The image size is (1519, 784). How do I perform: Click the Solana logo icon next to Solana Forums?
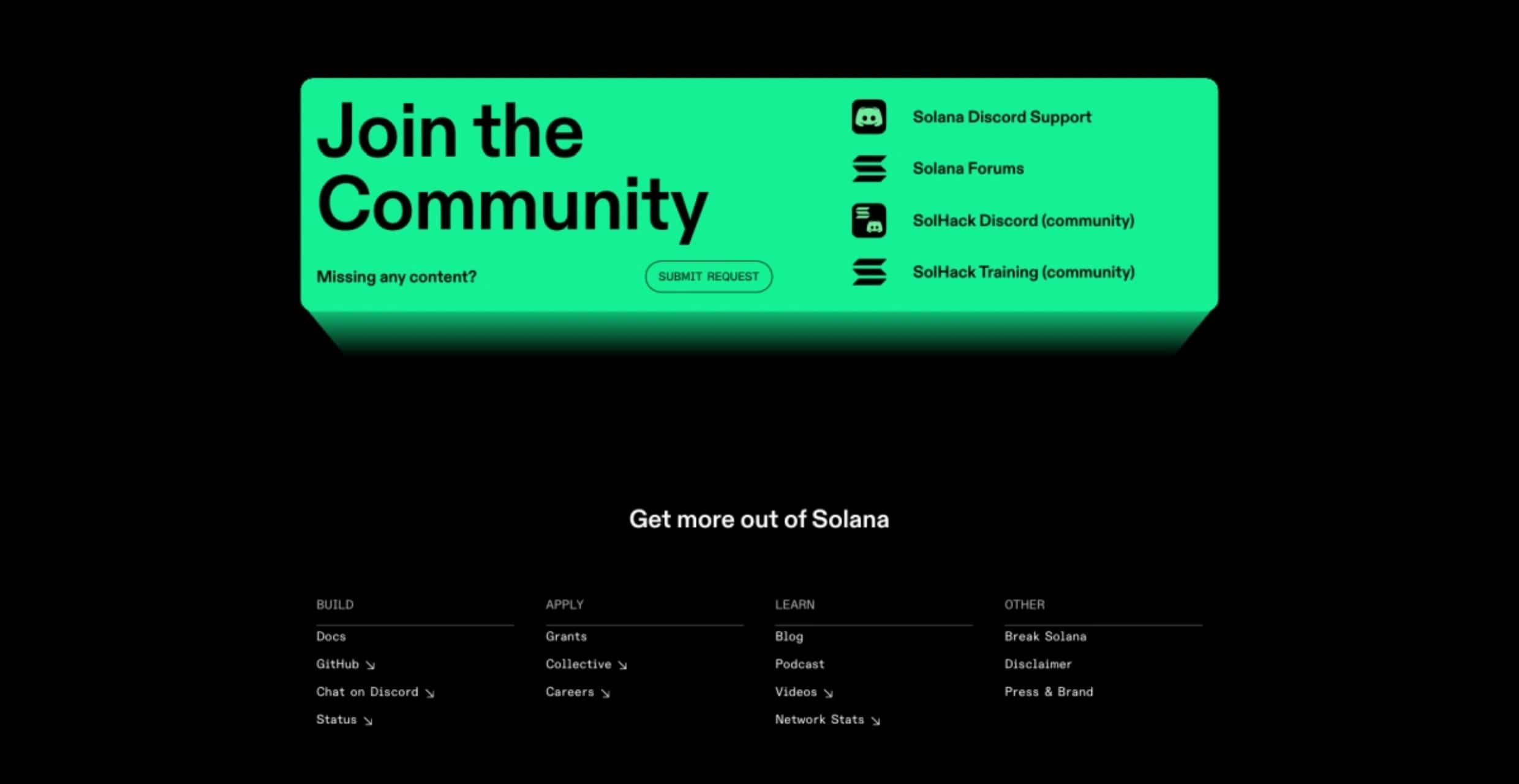(x=869, y=168)
